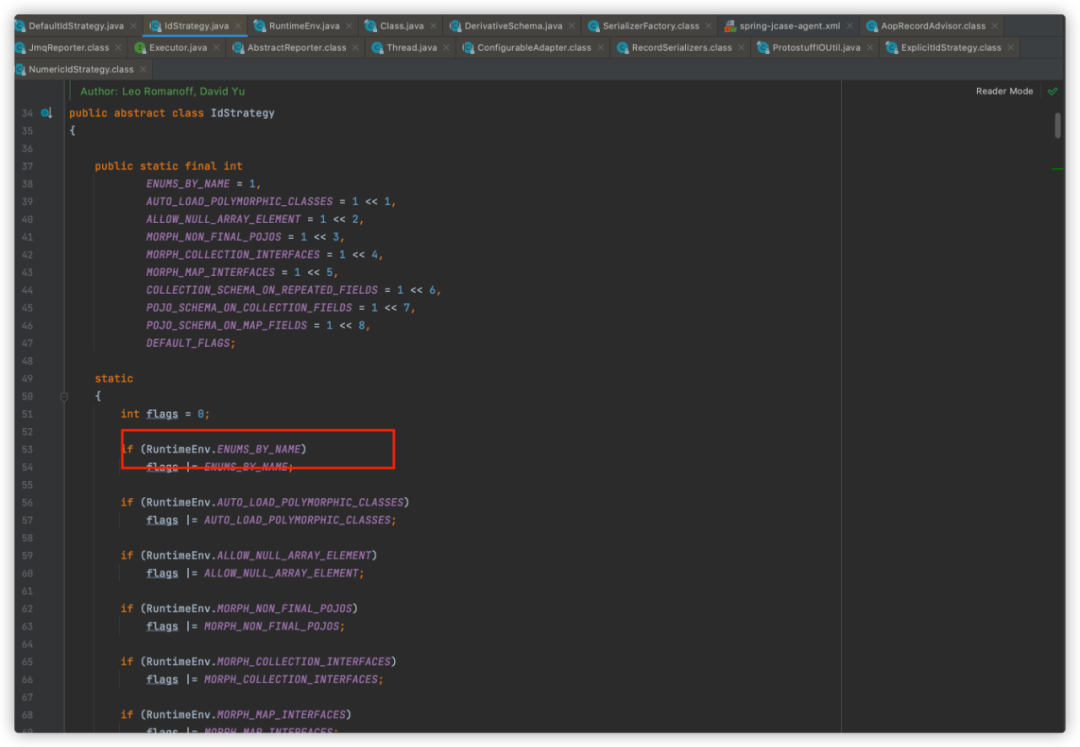Screen dimensions: 1080x747
Task: Close the AbstractReporter.class tab
Action: coord(355,48)
